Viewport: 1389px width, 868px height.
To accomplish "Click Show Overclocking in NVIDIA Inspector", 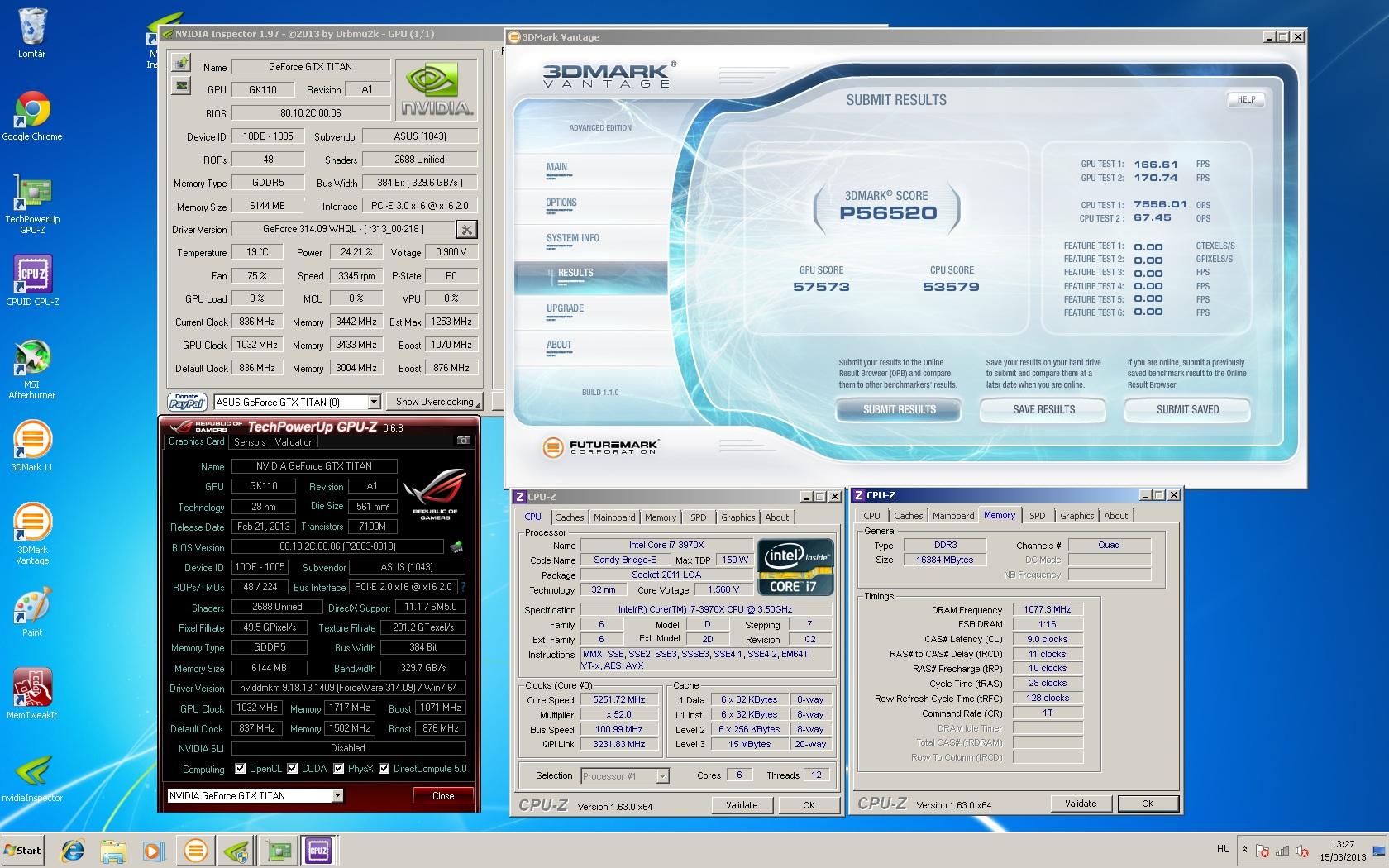I will pos(435,402).
